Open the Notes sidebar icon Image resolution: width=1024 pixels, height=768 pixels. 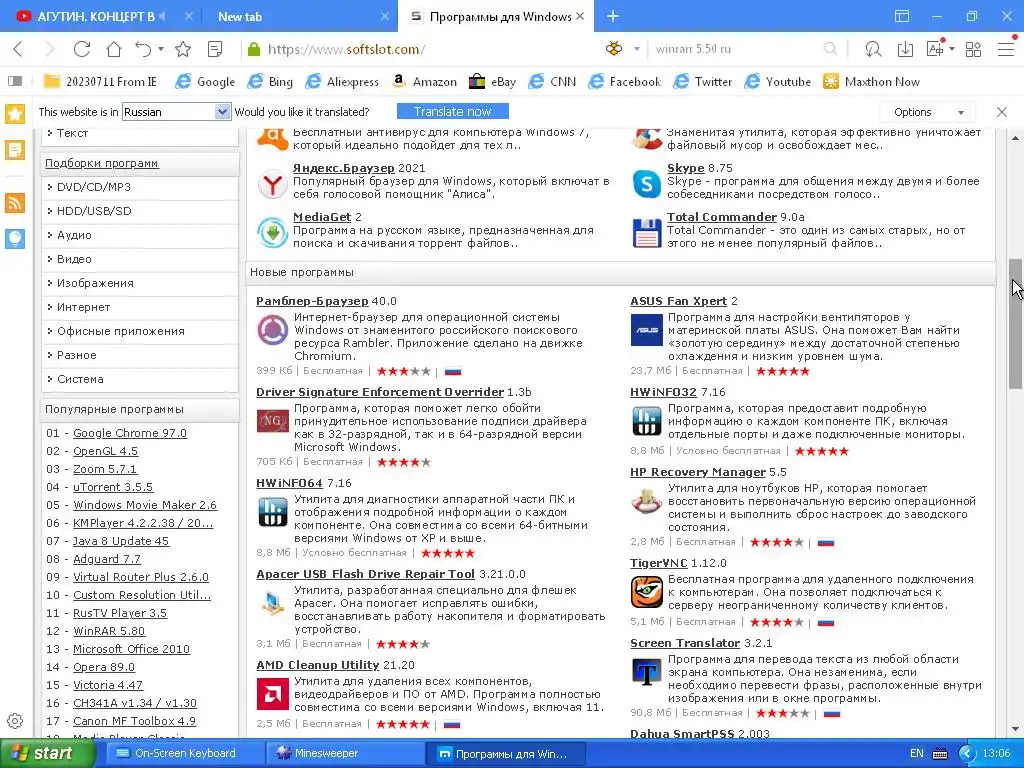(15, 150)
